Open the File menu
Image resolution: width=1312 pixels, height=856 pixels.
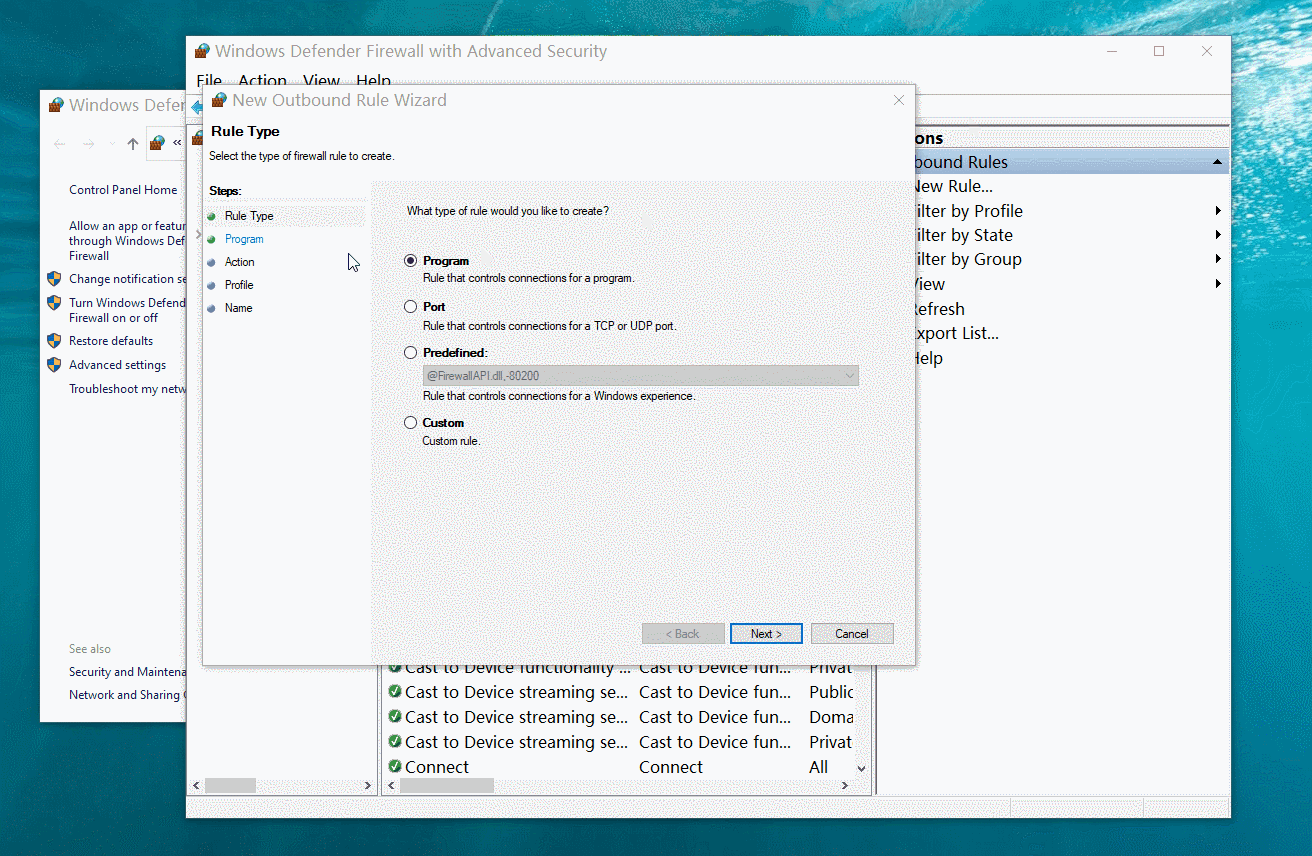pyautogui.click(x=209, y=80)
